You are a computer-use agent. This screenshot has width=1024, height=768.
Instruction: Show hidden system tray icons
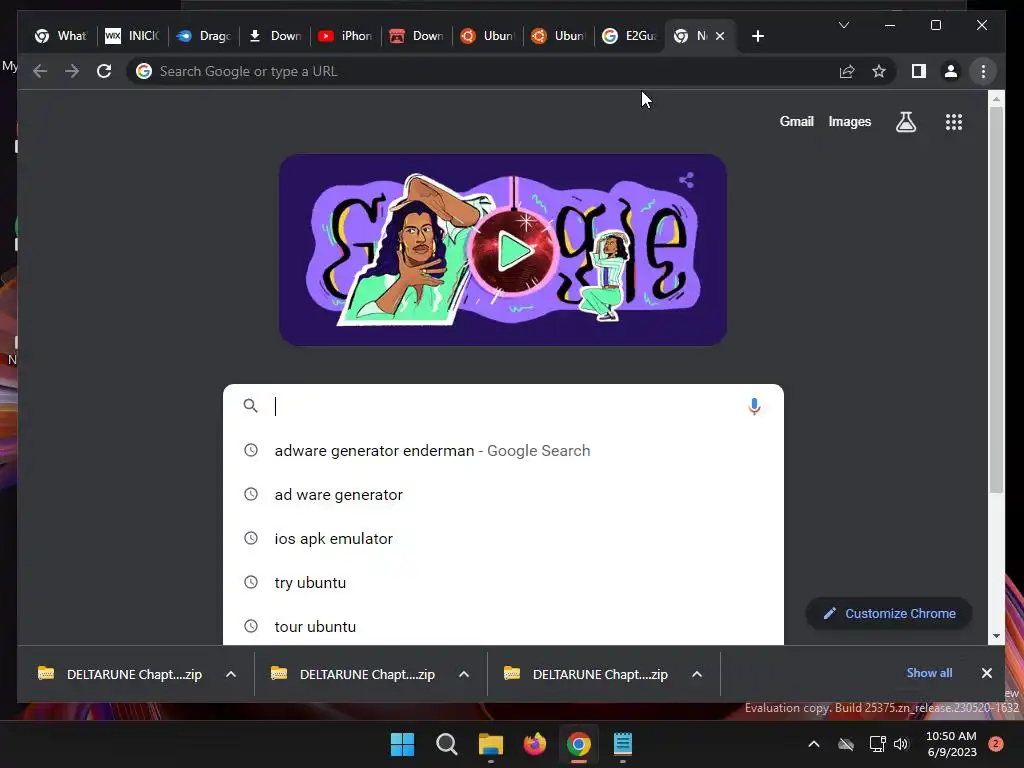(x=814, y=744)
